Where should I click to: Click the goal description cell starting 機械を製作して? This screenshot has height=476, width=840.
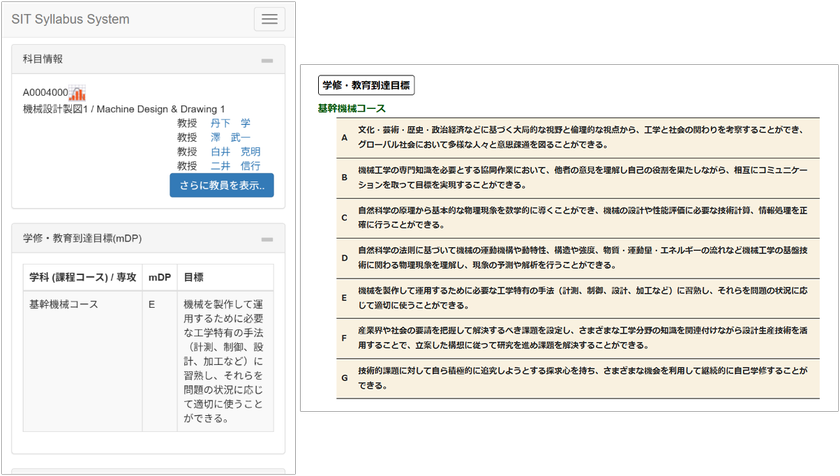(x=226, y=361)
